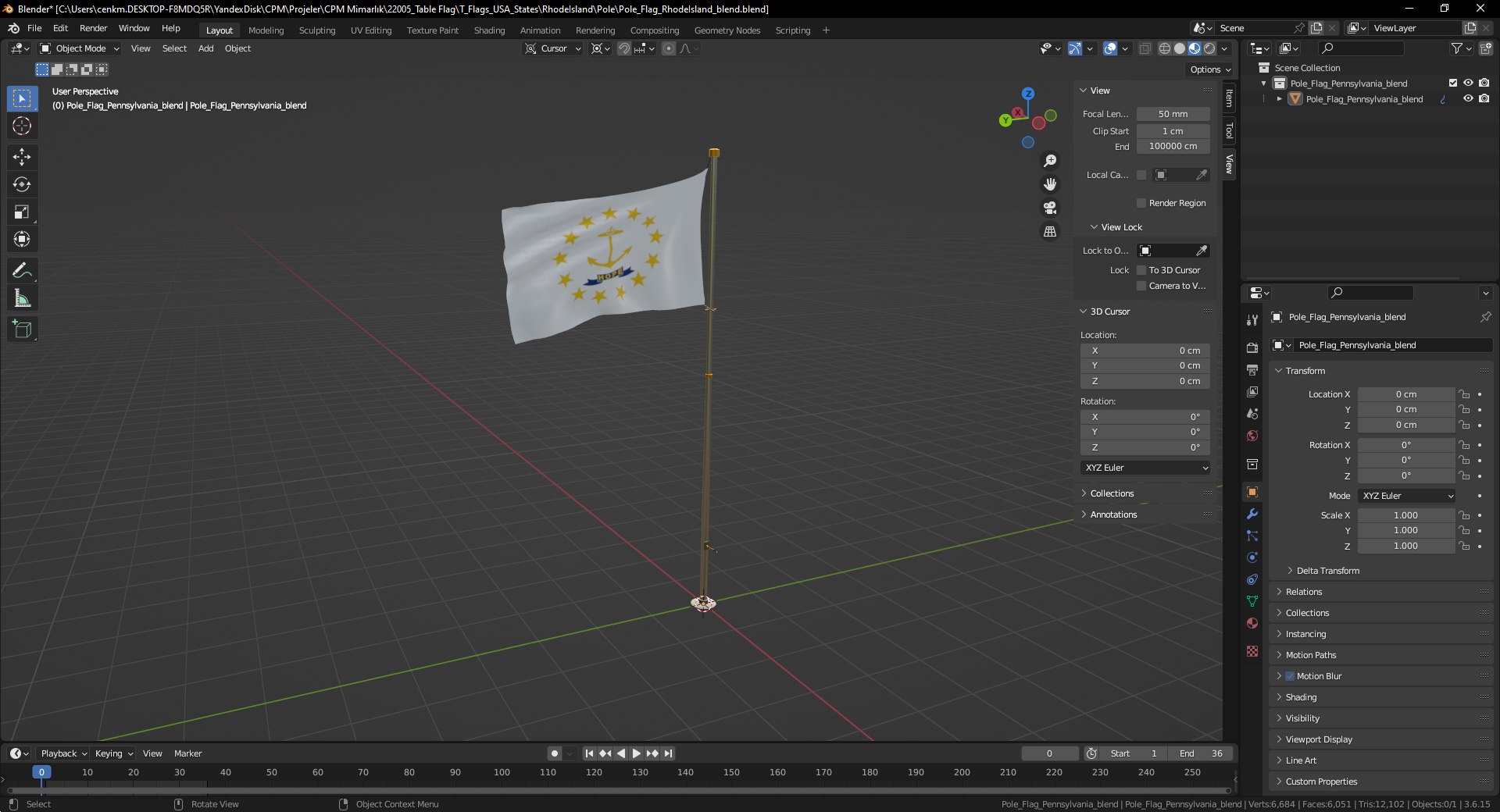
Task: Open the Scene properties tab icon
Action: (1252, 414)
